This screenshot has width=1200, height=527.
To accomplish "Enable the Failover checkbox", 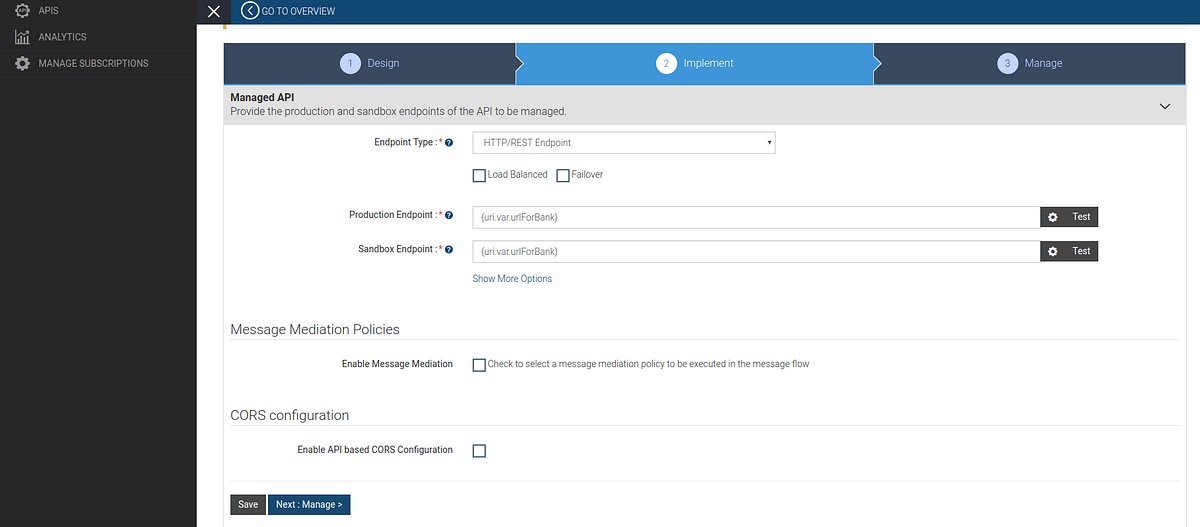I will tap(563, 175).
